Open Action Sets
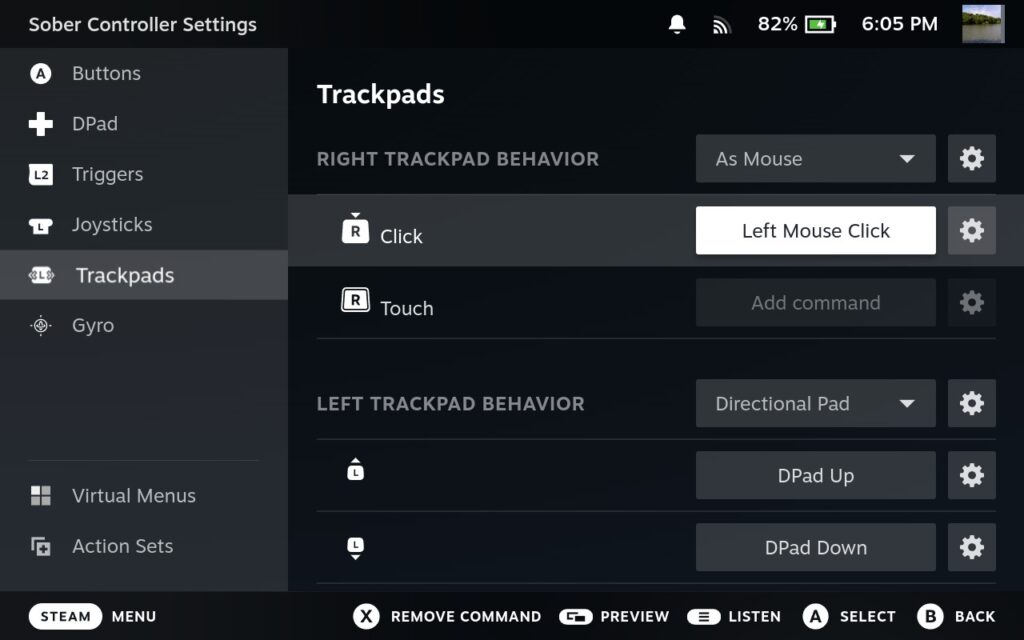The image size is (1024, 640). pos(122,547)
